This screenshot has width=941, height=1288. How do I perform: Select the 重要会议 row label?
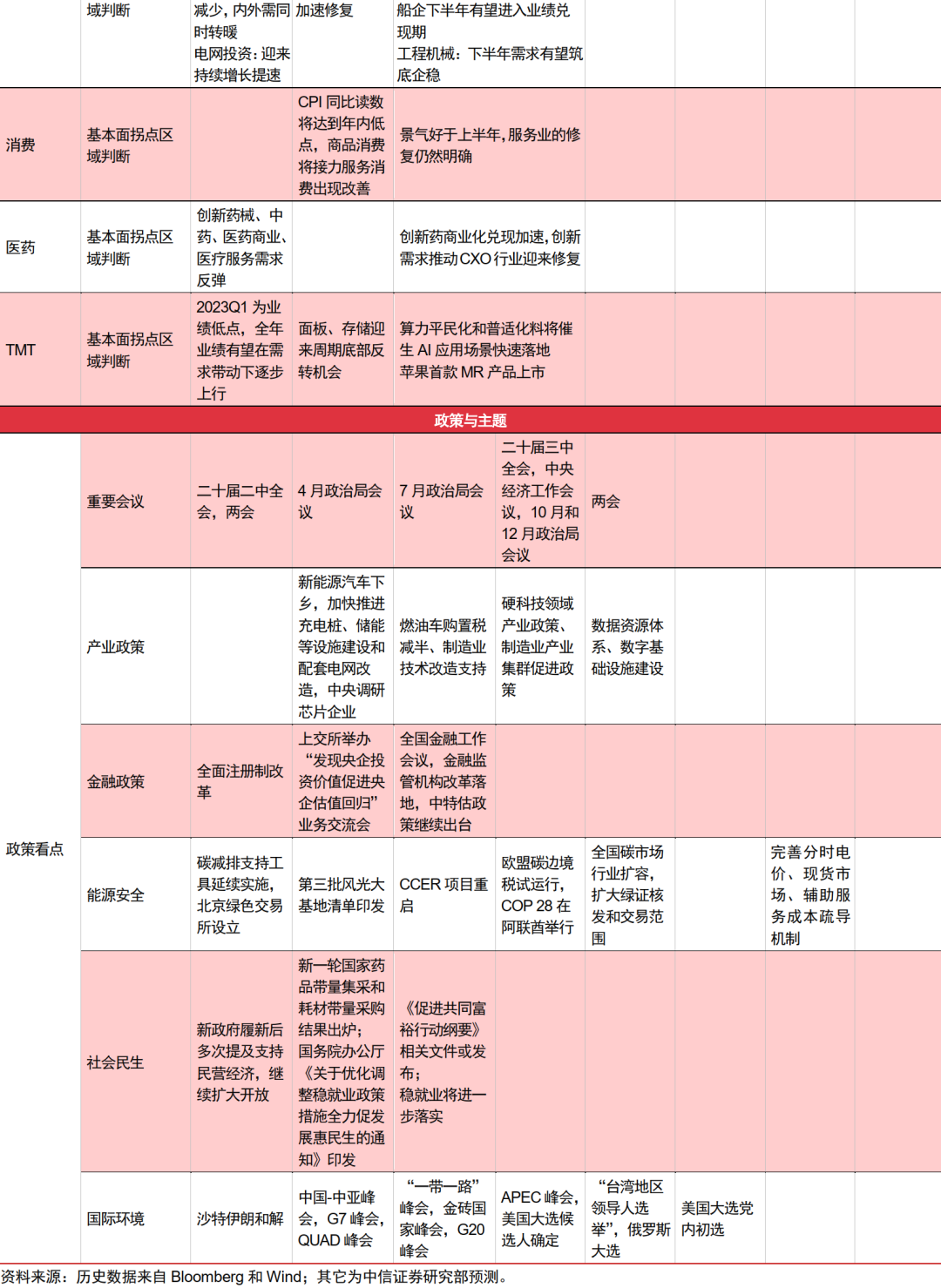pos(116,501)
